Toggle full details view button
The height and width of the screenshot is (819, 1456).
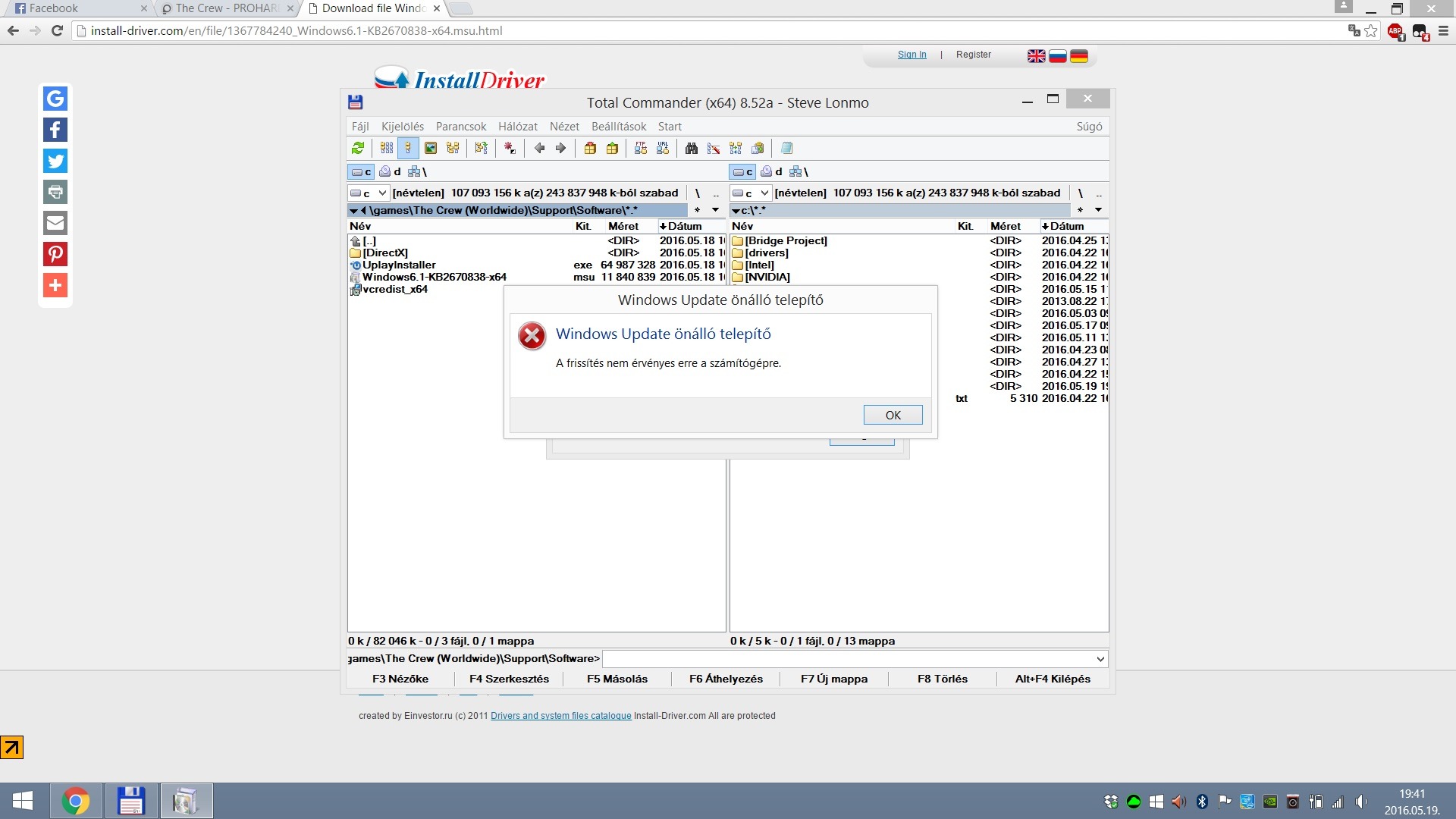tap(408, 149)
